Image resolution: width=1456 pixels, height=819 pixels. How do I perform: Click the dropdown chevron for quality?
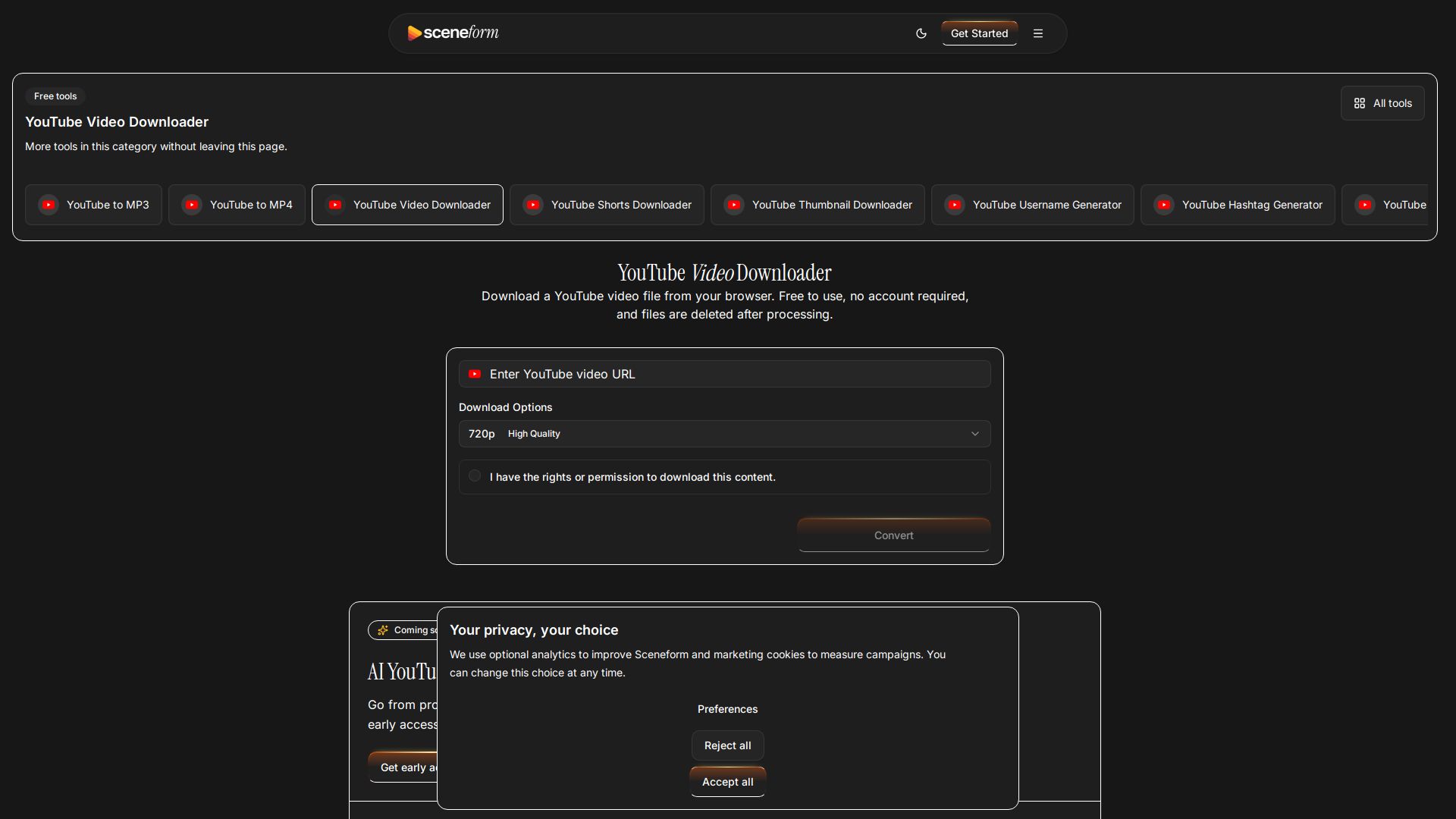click(x=974, y=434)
